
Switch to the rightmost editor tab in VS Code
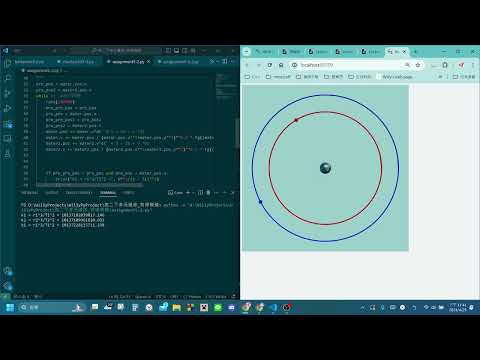click(x=180, y=62)
